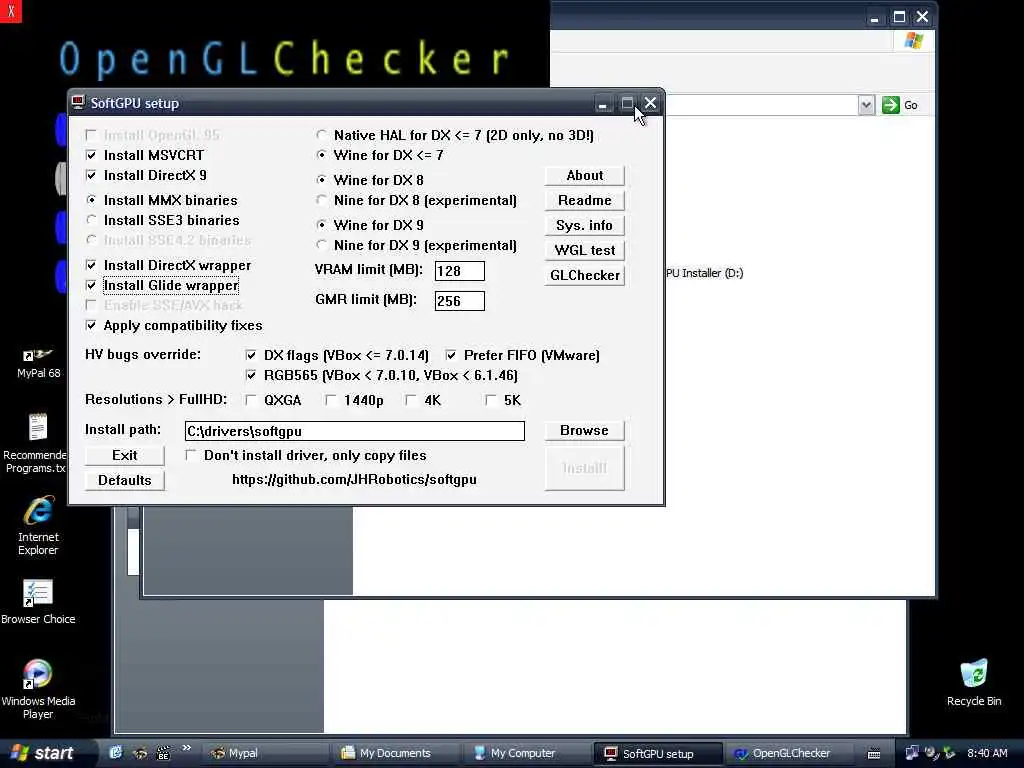This screenshot has width=1024, height=768.
Task: Click the Exit button
Action: [125, 455]
